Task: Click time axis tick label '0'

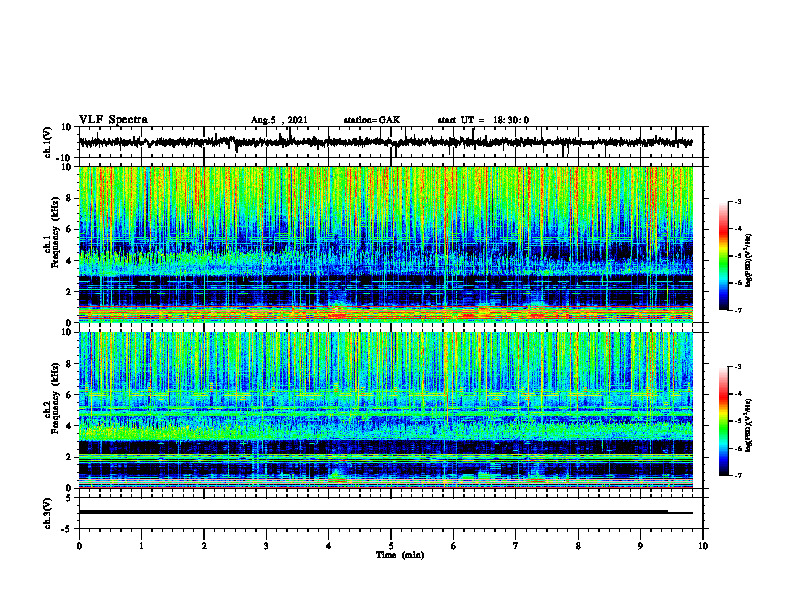Action: click(x=79, y=546)
